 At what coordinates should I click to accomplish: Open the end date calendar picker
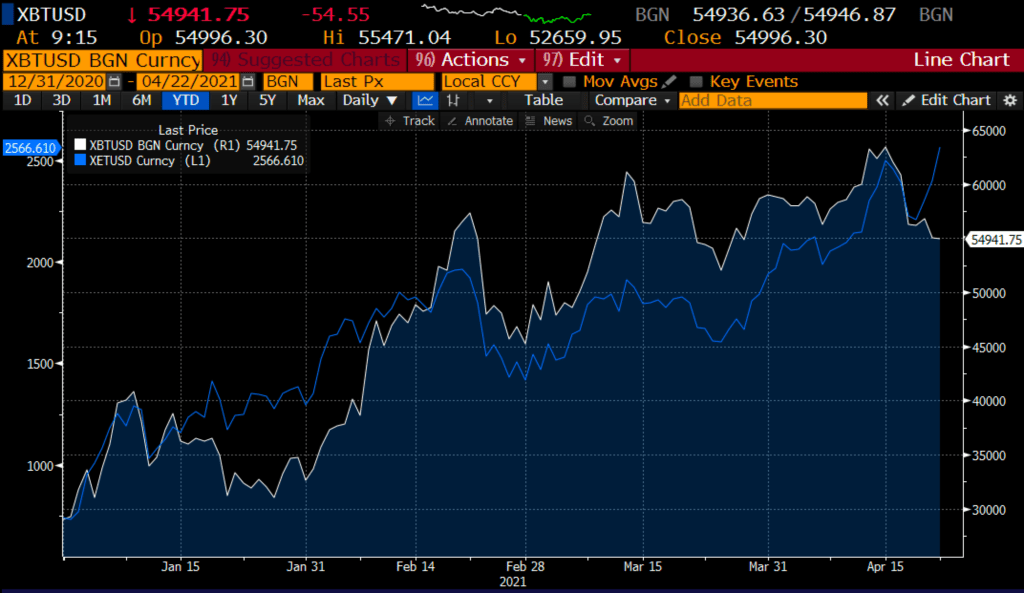pos(246,82)
